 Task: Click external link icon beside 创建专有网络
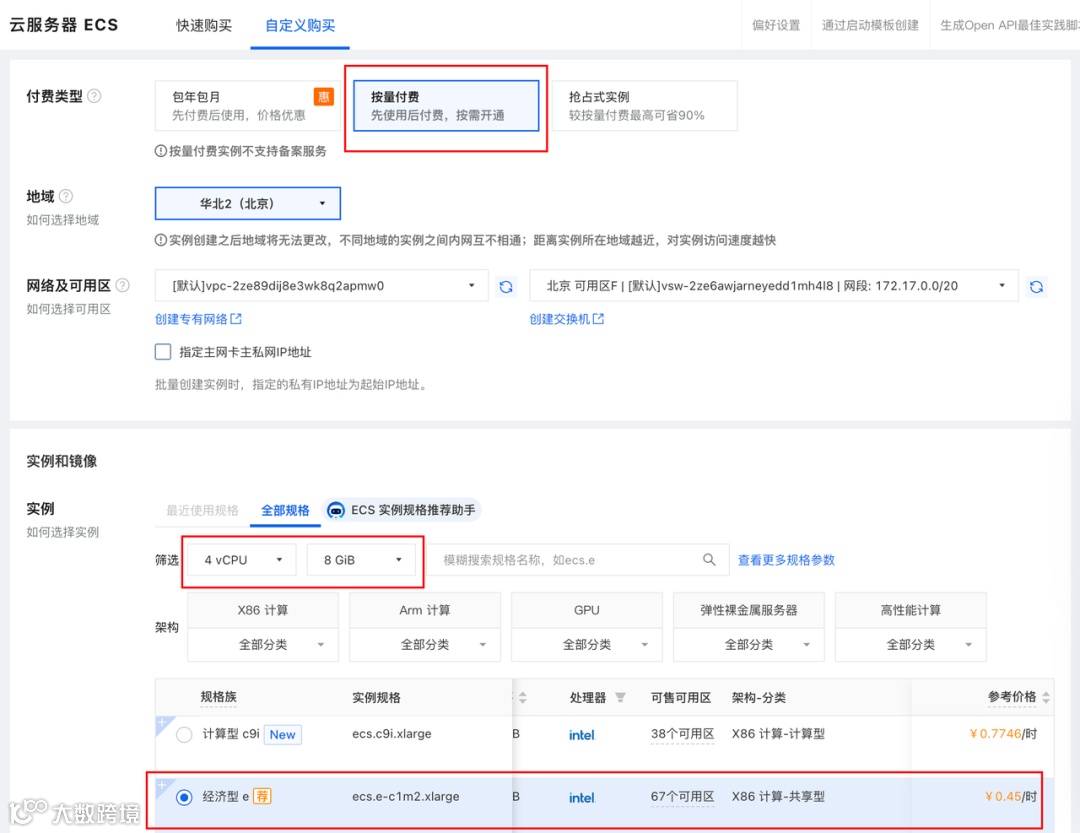236,318
